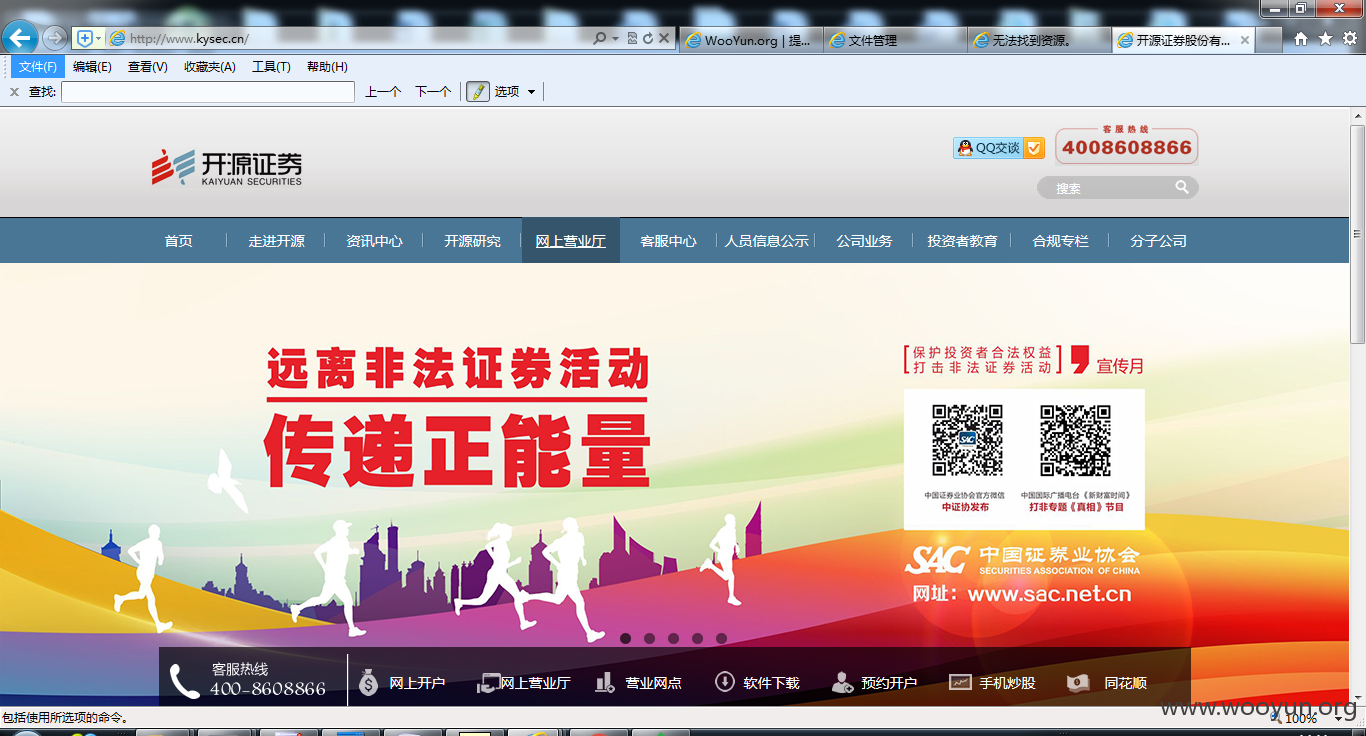Select the fifth carousel dot indicator
This screenshot has width=1366, height=736.
tap(721, 638)
